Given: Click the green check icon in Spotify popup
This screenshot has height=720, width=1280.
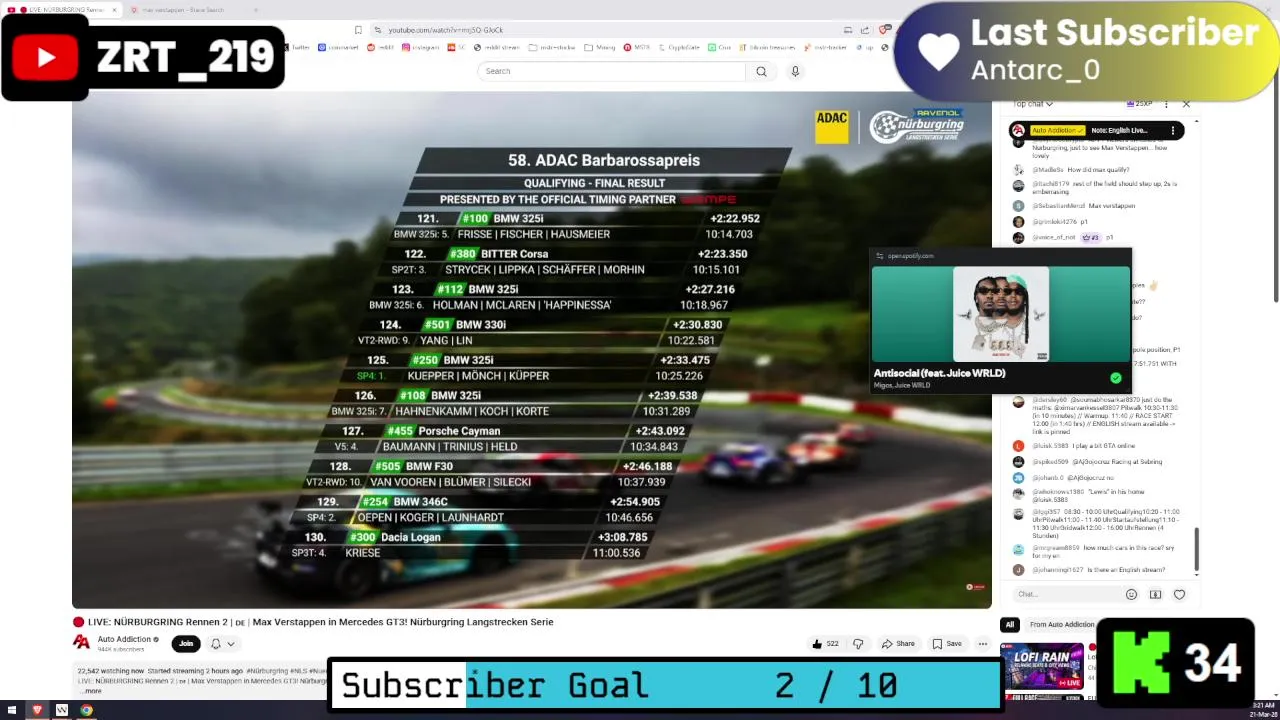Looking at the screenshot, I should click(x=1115, y=378).
